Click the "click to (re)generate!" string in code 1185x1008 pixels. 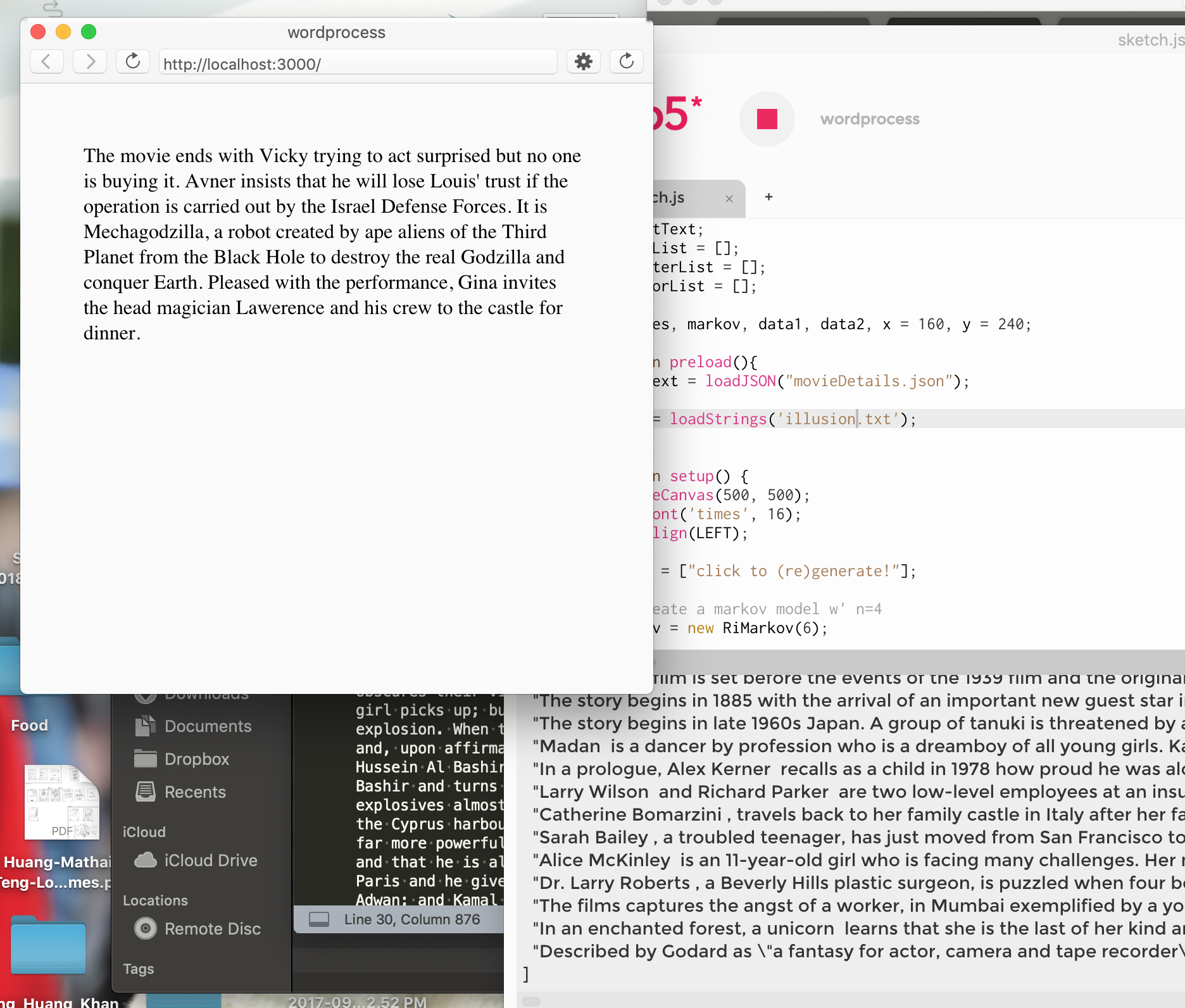click(794, 571)
